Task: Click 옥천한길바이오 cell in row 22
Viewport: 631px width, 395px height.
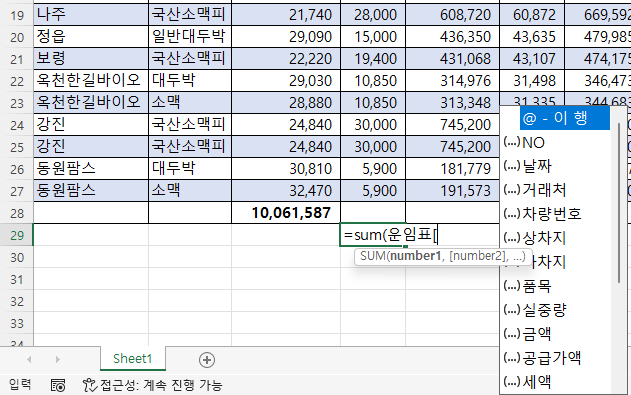Action: tap(91, 80)
